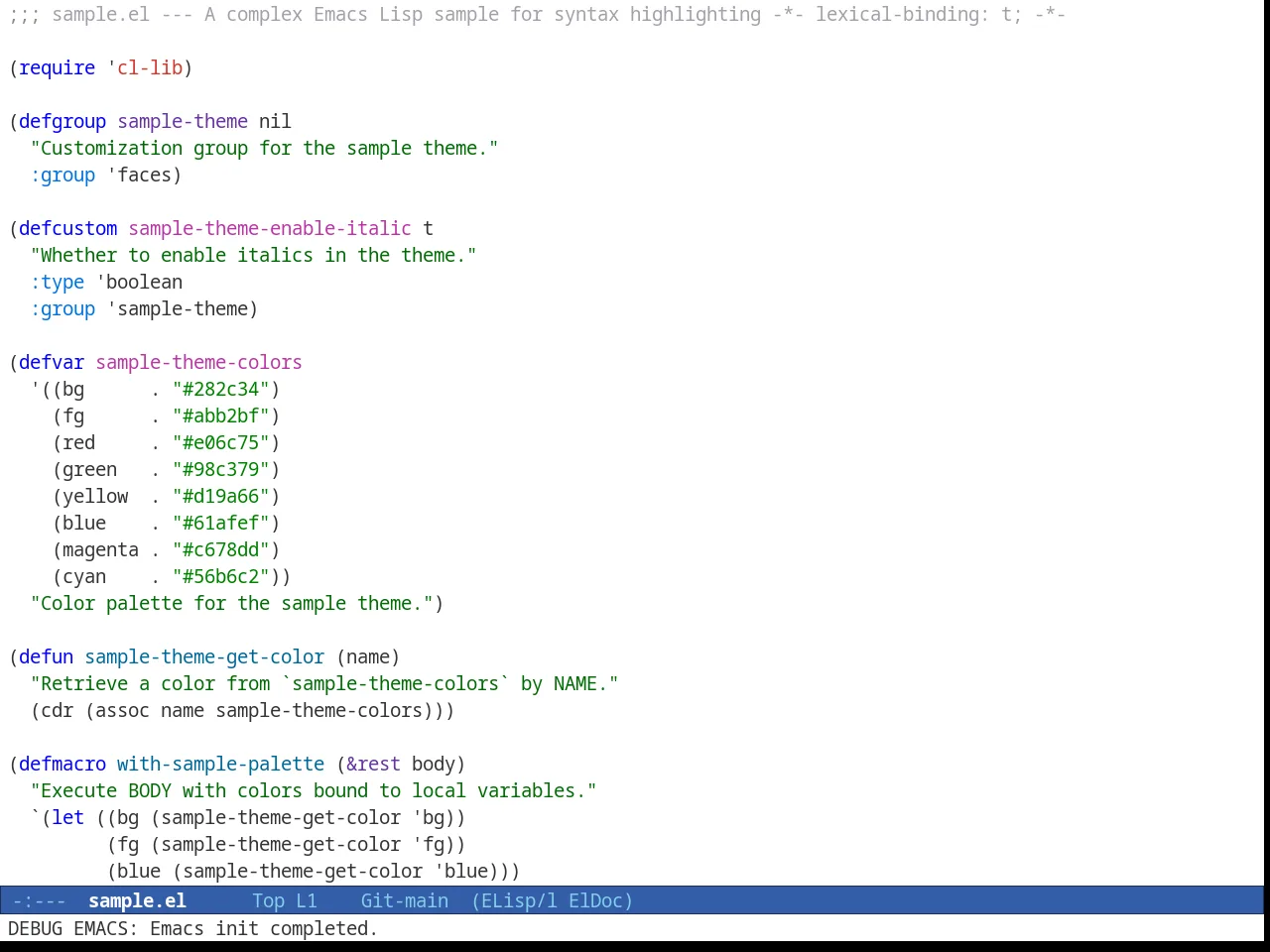The height and width of the screenshot is (952, 1270).
Task: Click the 'nil' after sample-theme
Action: (x=276, y=121)
